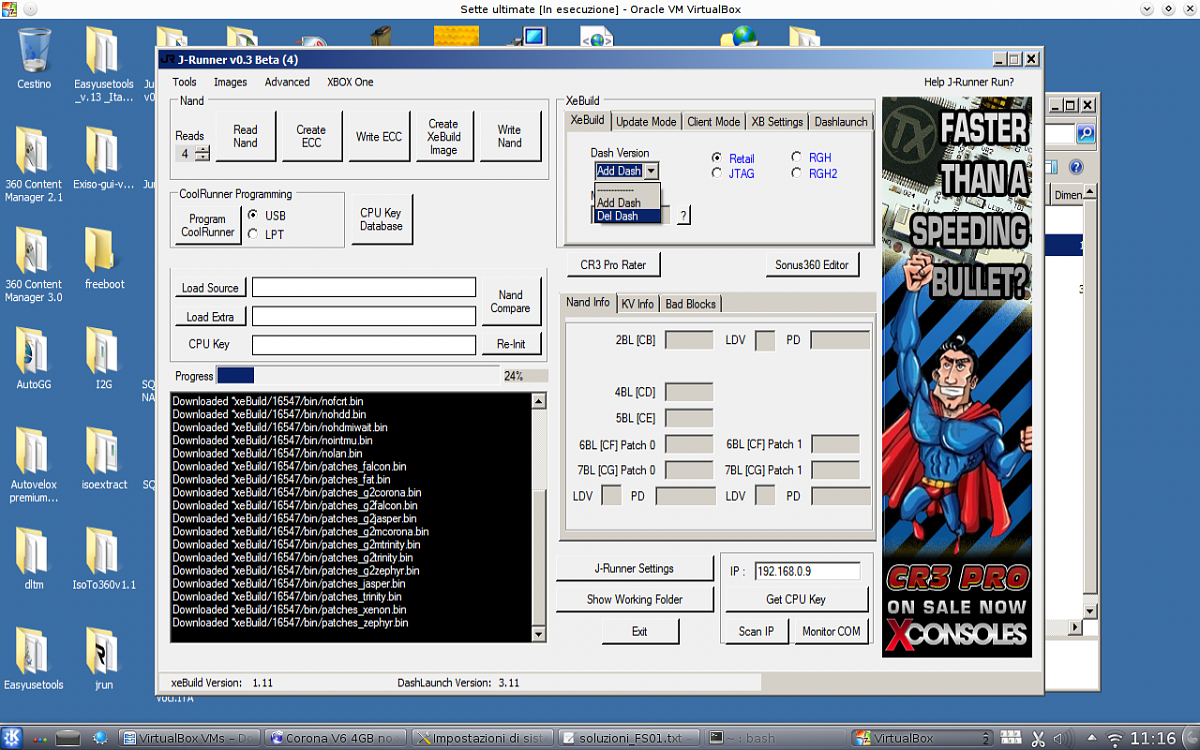Expand the Dash Version combo box arrow
Viewport: 1200px width, 750px height.
pyautogui.click(x=651, y=171)
